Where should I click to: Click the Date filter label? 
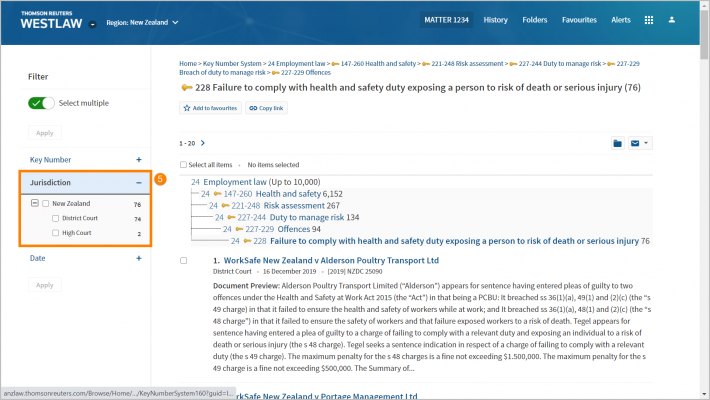click(x=38, y=258)
